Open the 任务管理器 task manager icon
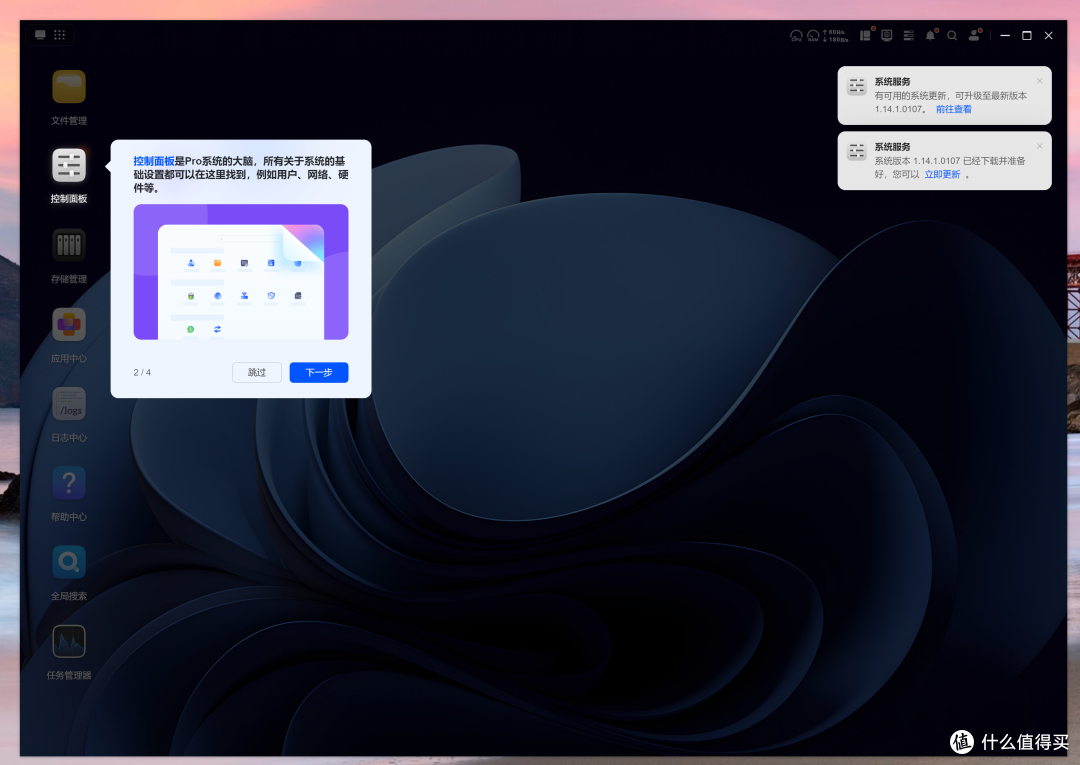Screen dimensions: 1080x765 pos(69,641)
